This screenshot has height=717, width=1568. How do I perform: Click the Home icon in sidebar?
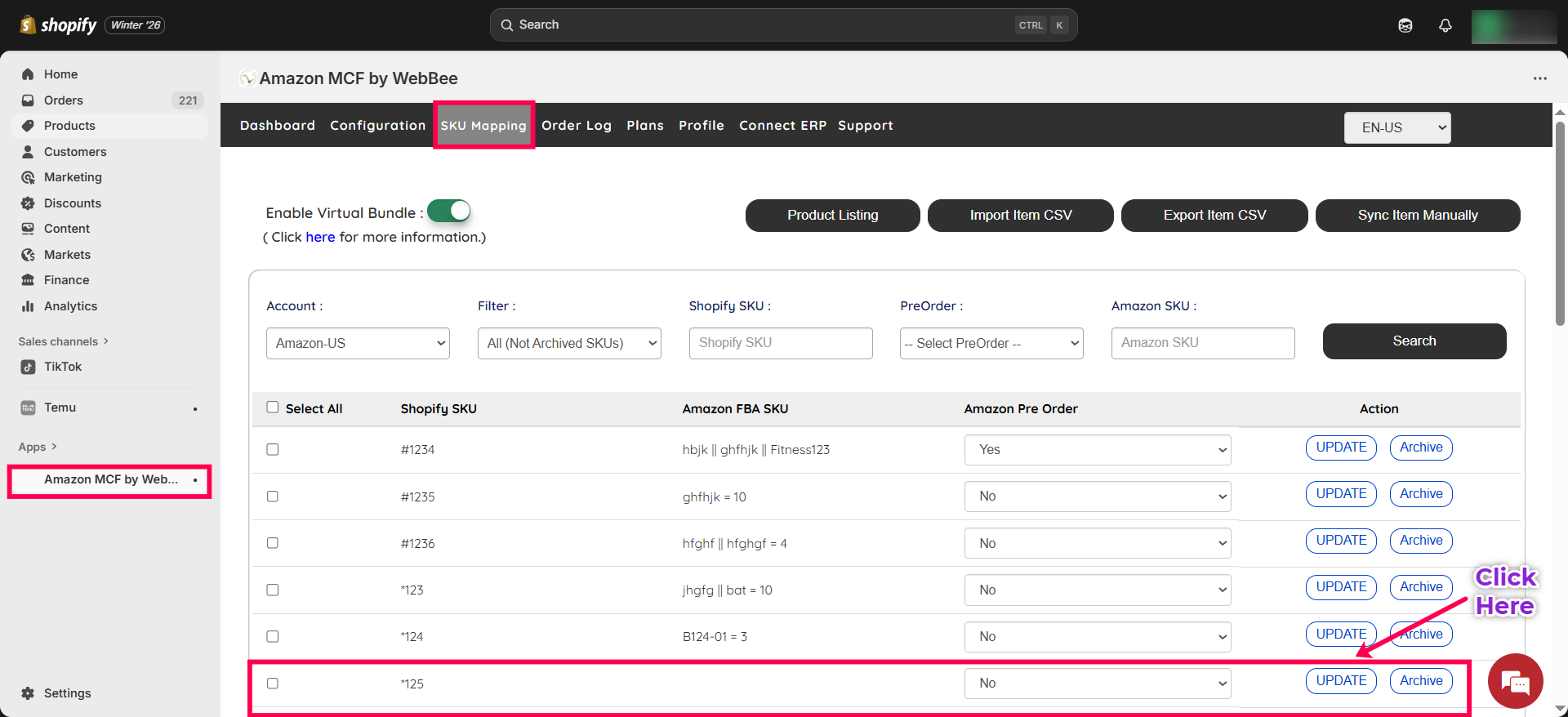tap(28, 74)
